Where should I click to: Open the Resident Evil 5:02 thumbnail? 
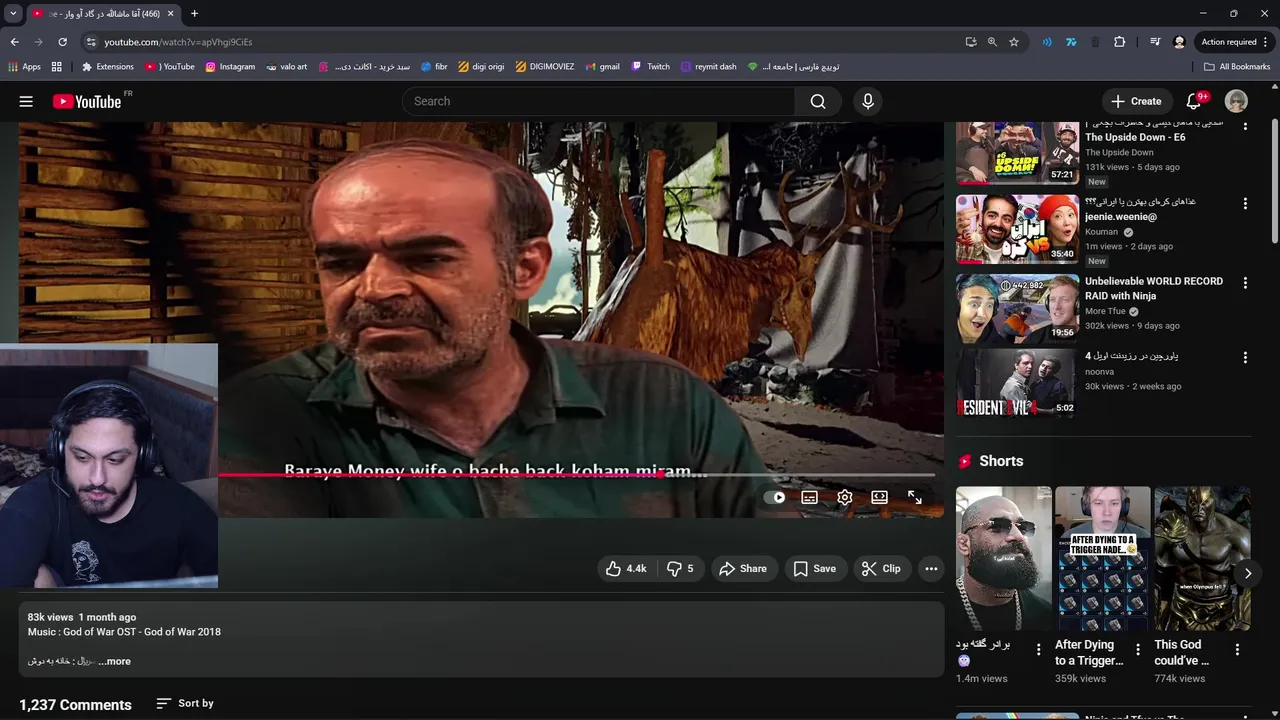point(1017,382)
